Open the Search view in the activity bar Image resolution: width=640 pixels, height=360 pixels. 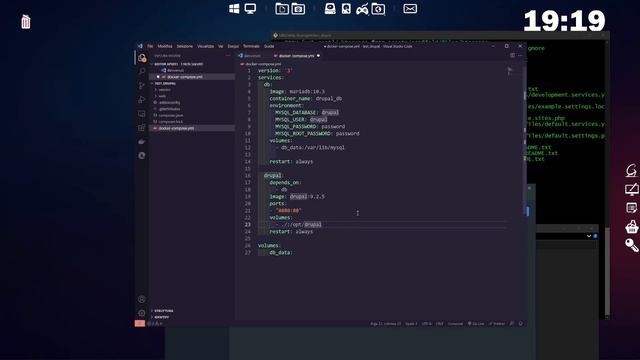click(x=142, y=71)
